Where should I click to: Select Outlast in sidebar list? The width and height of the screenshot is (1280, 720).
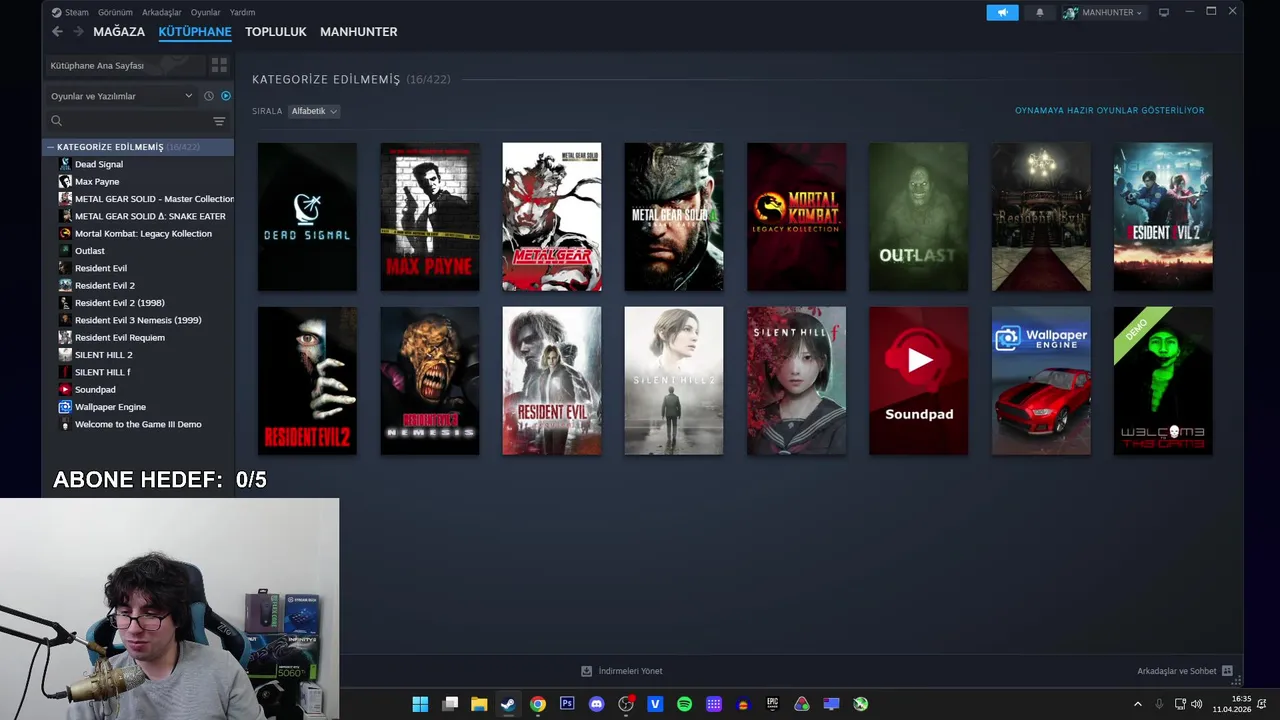[x=90, y=251]
